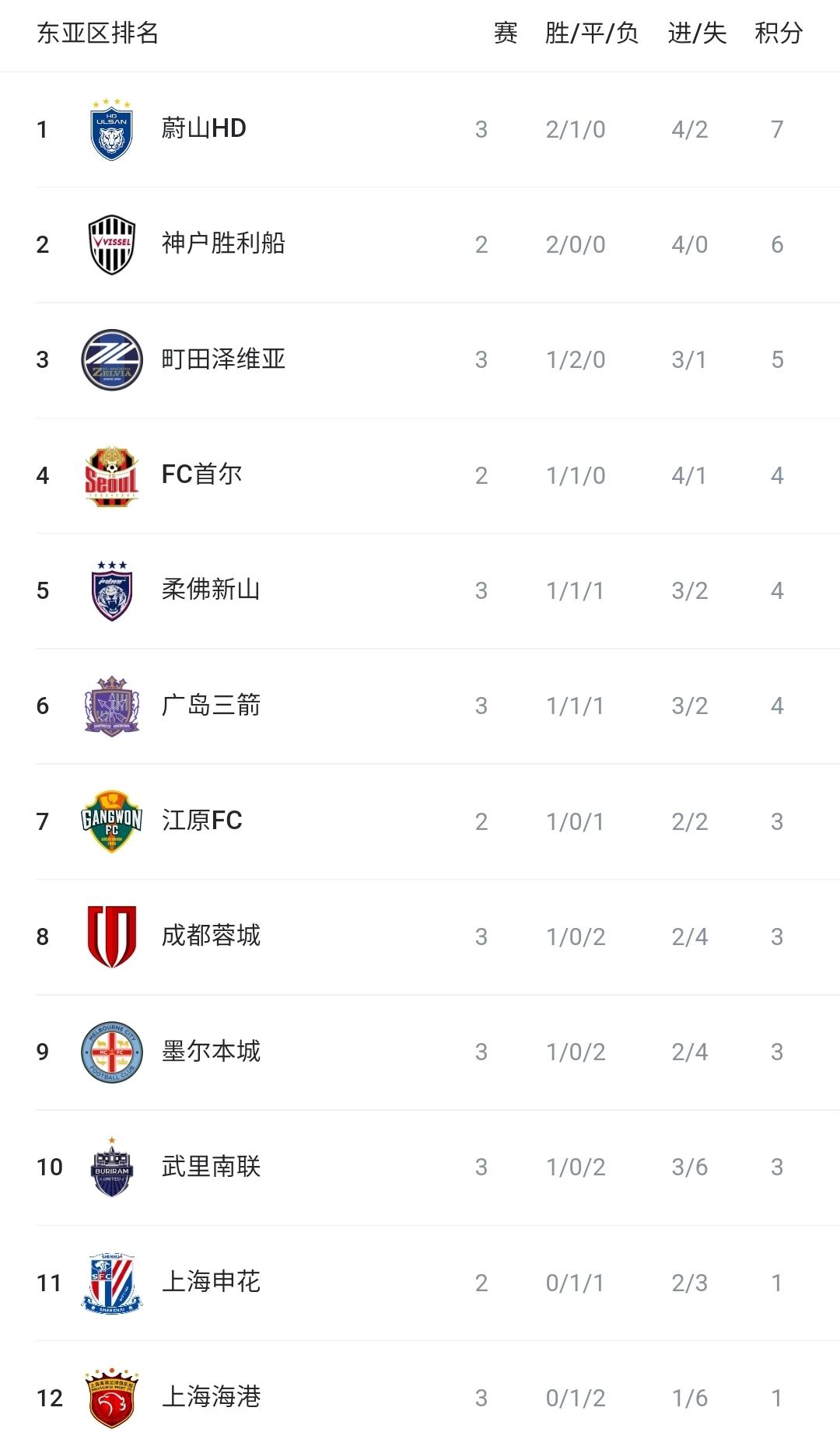Viewport: 840px width, 1446px height.
Task: Tap the Johor team crest icon
Action: click(112, 591)
